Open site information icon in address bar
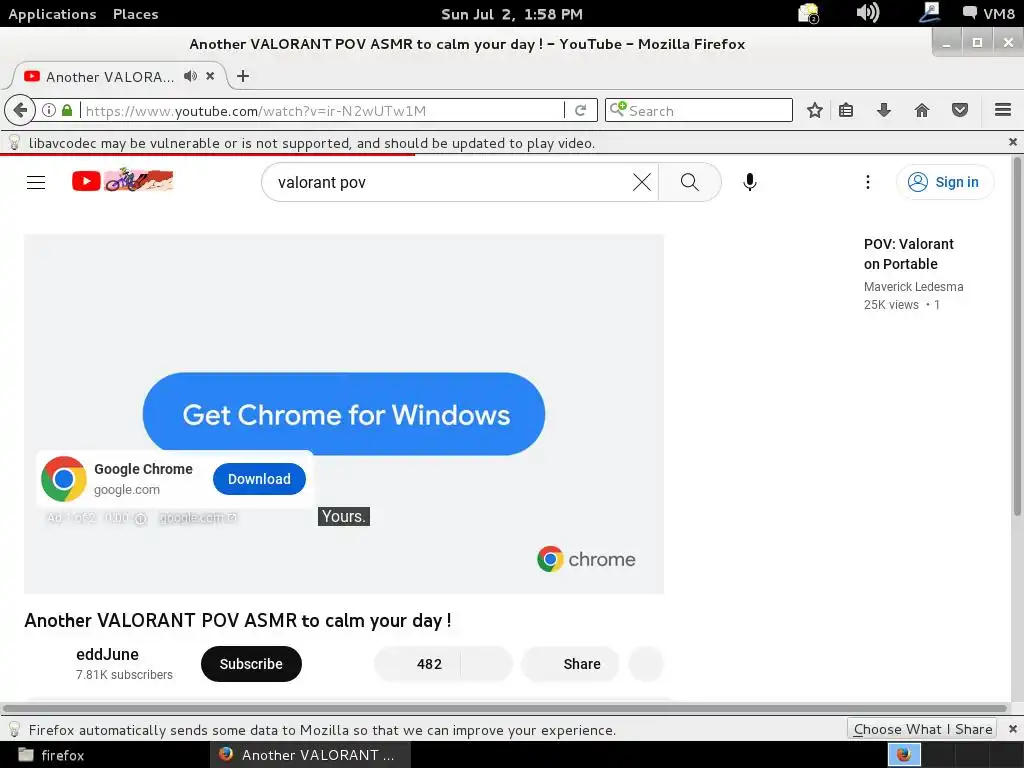 pyautogui.click(x=49, y=110)
